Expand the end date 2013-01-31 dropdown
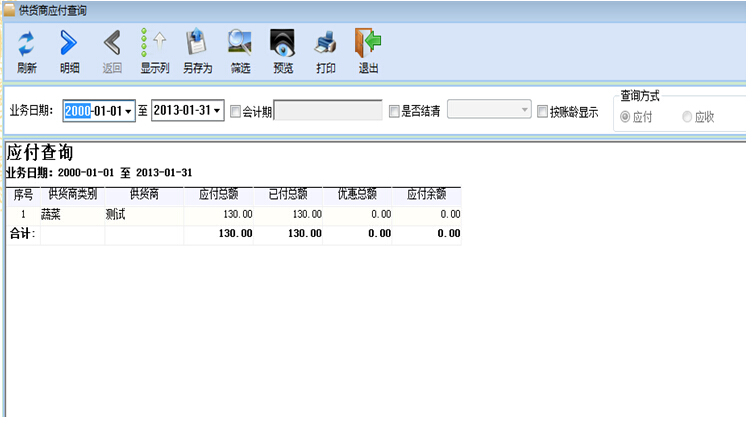The image size is (756, 424). point(217,111)
